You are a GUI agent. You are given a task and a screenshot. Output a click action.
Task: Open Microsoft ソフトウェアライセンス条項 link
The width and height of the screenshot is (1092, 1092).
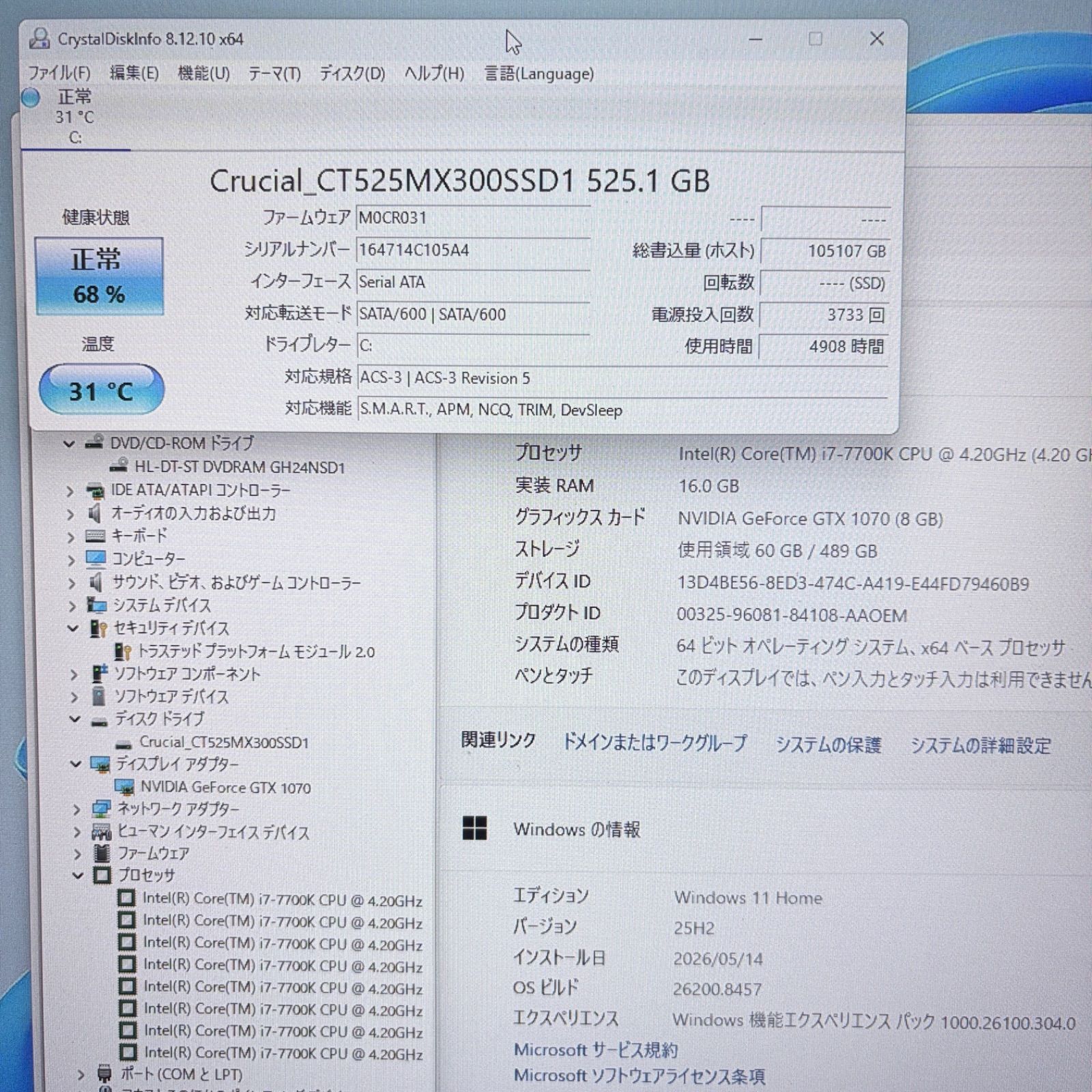640,1076
